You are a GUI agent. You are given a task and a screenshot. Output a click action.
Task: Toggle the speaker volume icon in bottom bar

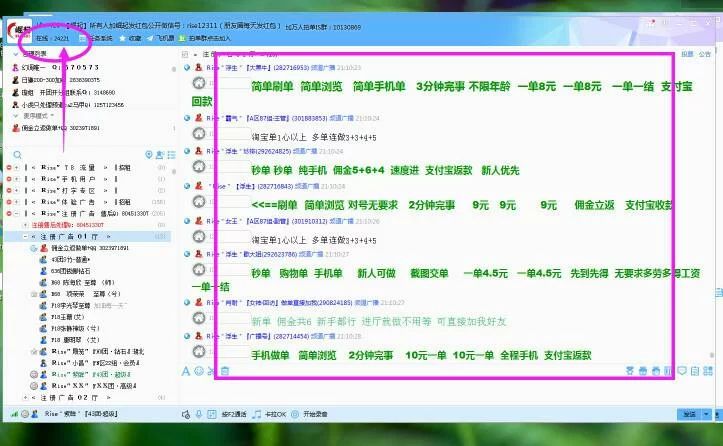[x=186, y=414]
